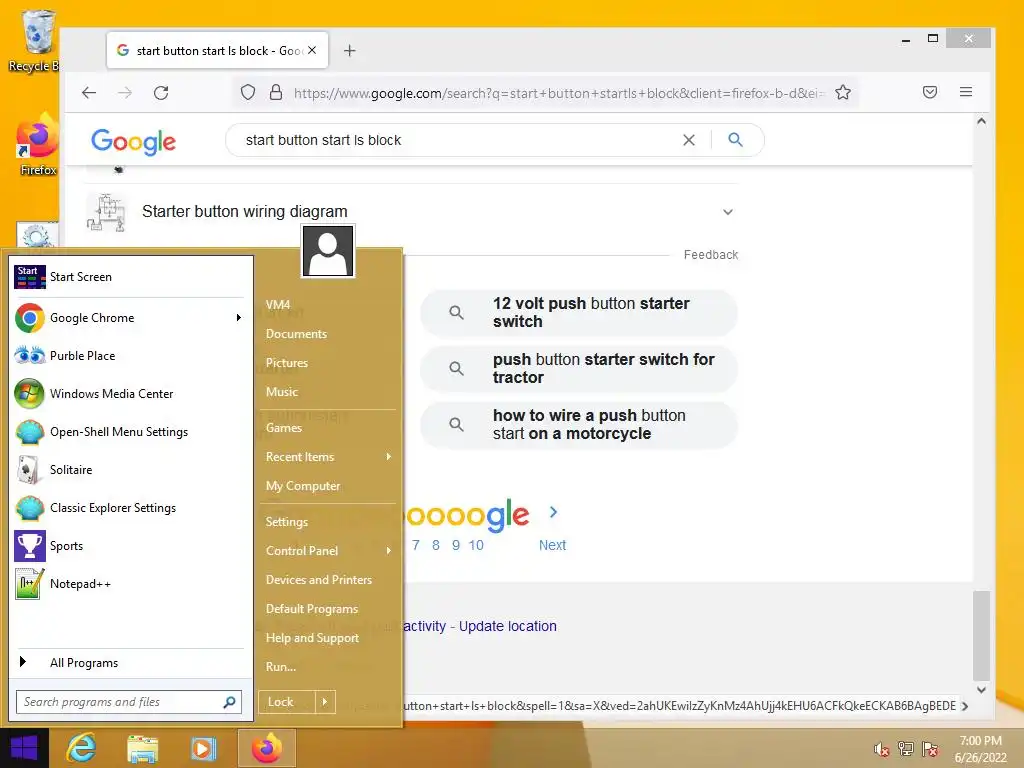Open Settings in start menu
Image resolution: width=1024 pixels, height=768 pixels.
[x=287, y=522]
